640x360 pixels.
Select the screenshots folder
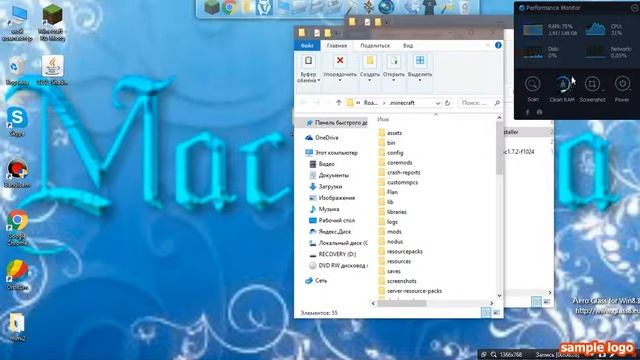coord(398,281)
